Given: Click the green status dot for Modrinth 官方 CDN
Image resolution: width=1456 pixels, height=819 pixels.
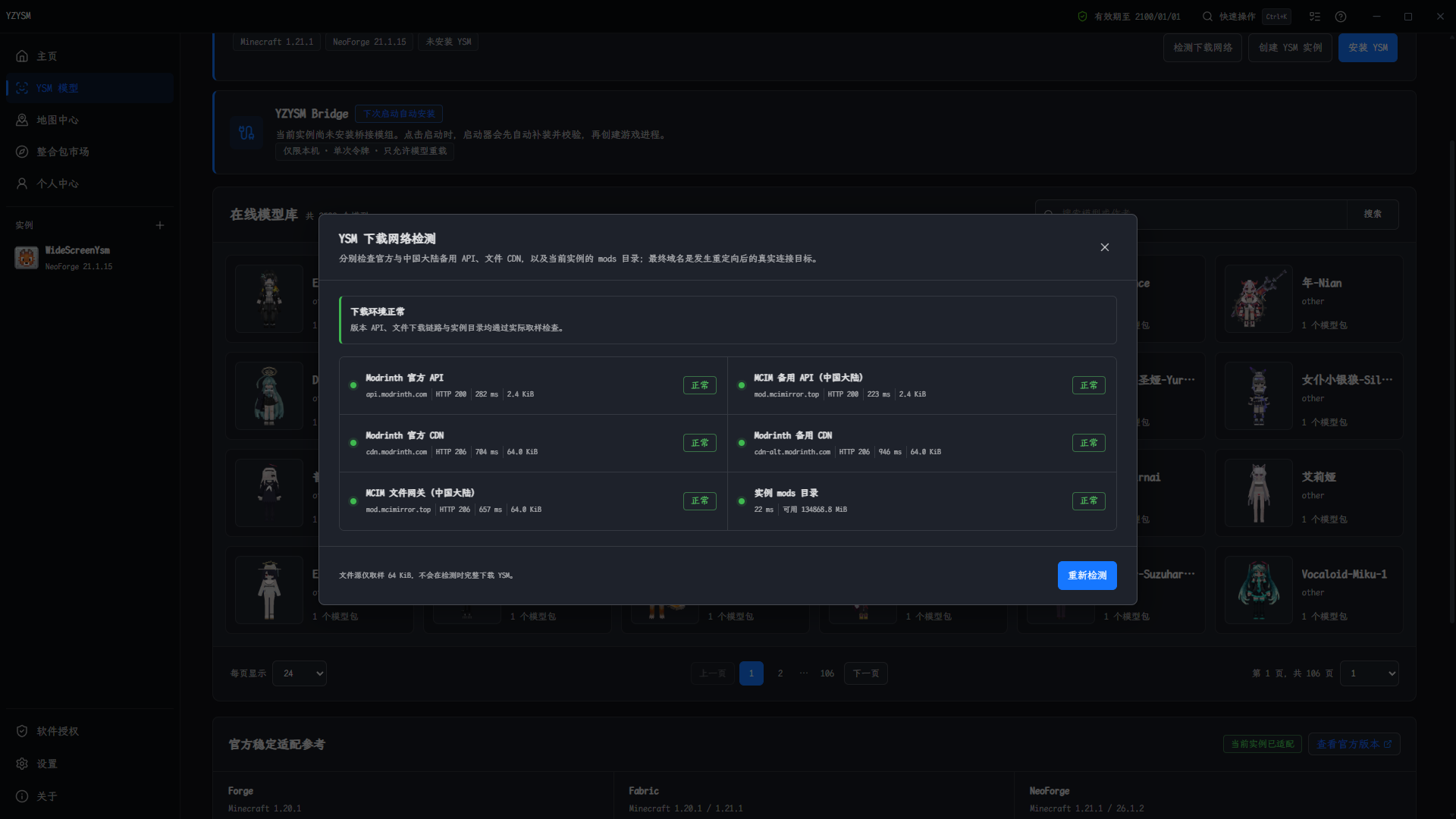Looking at the screenshot, I should click(x=353, y=443).
